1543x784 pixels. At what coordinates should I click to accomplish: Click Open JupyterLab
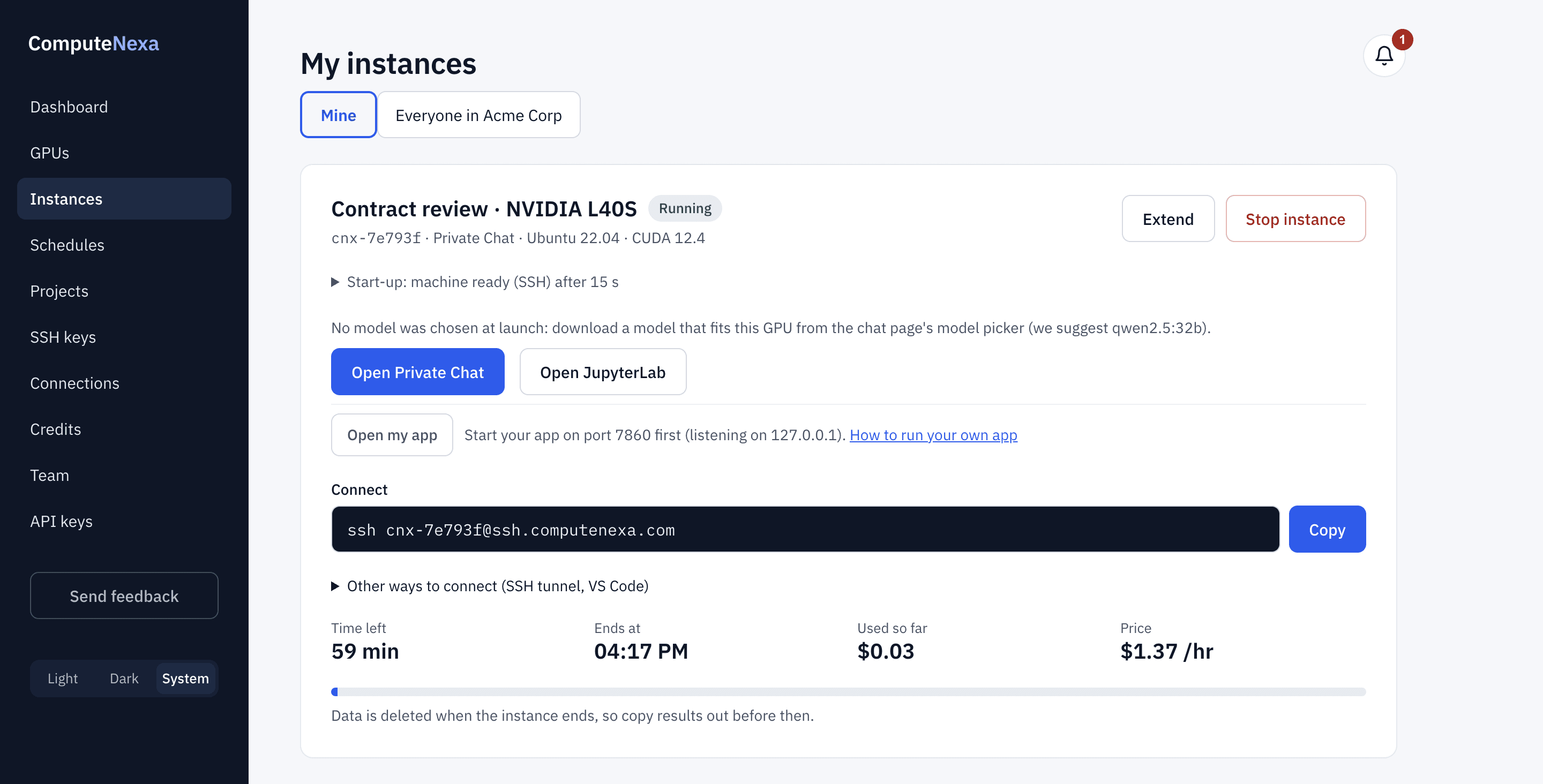603,372
